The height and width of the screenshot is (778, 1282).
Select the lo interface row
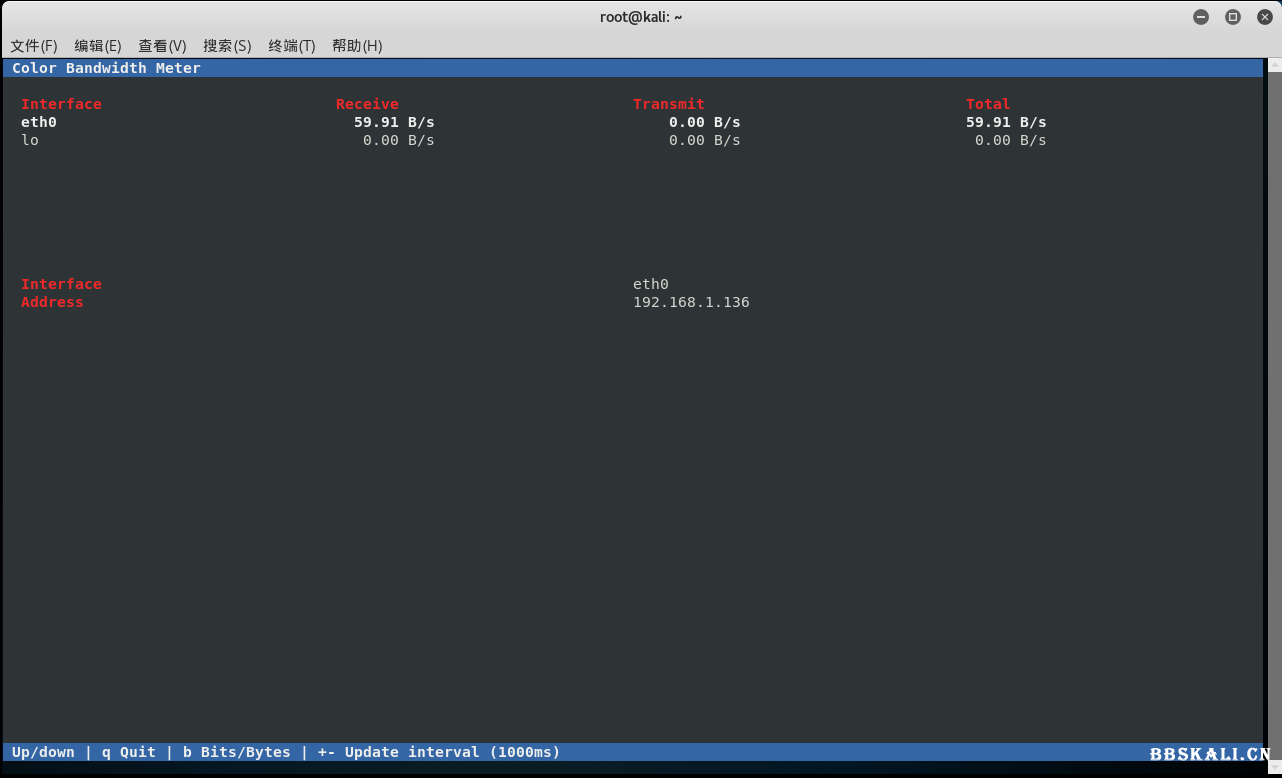tap(30, 140)
